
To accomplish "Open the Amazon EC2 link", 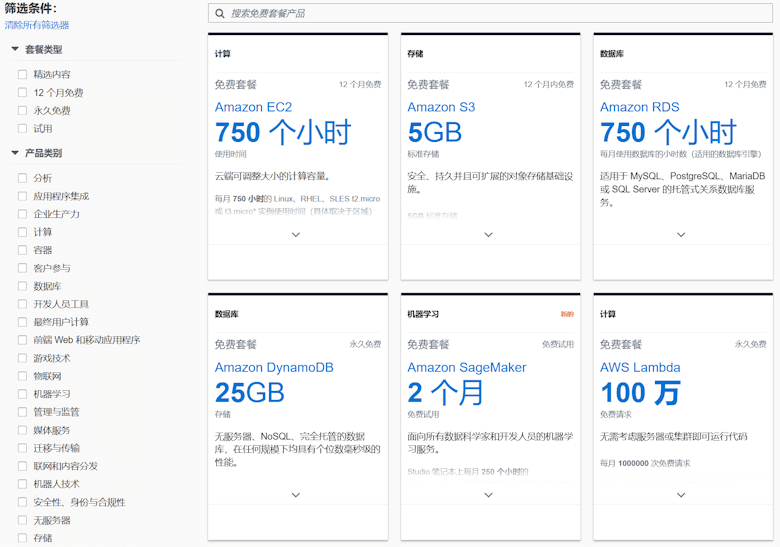I will 253,107.
